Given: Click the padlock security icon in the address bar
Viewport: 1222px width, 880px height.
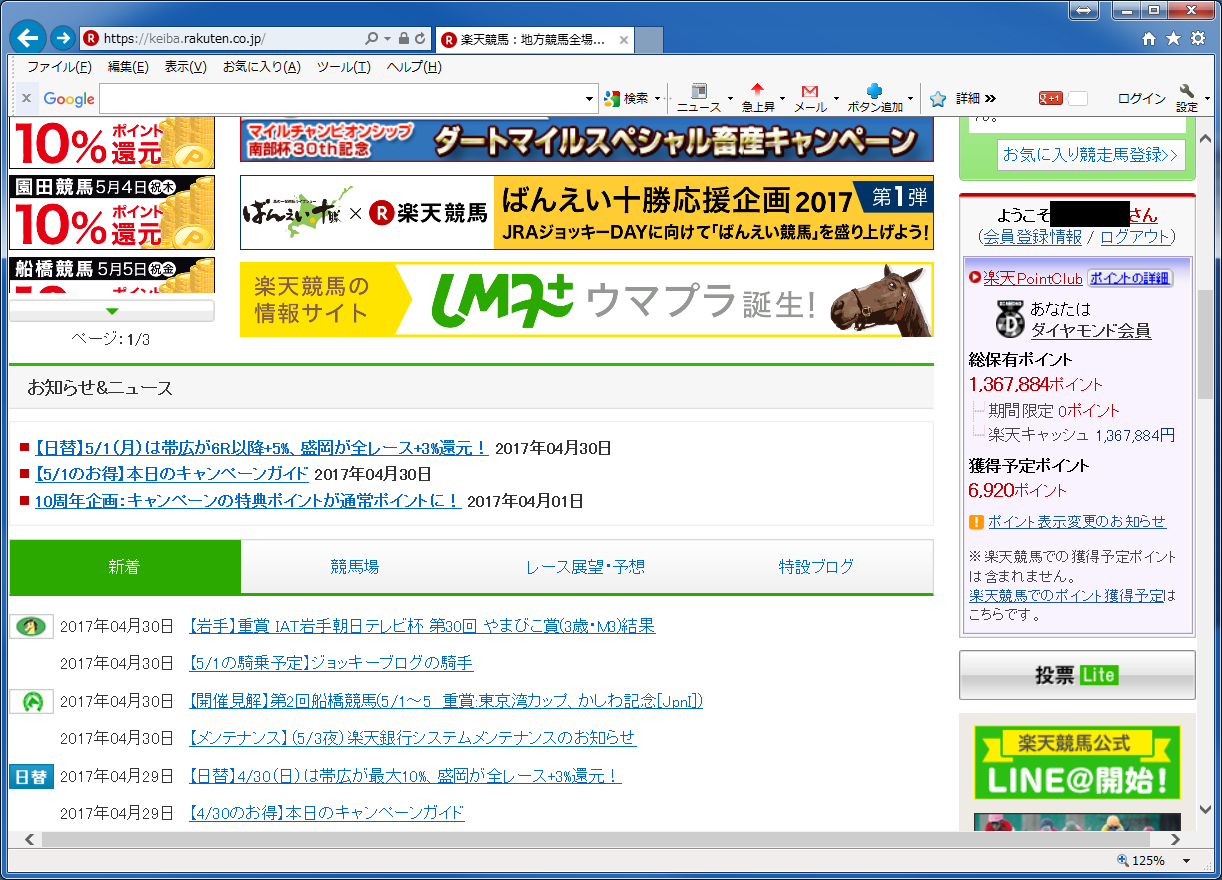Looking at the screenshot, I should point(403,39).
